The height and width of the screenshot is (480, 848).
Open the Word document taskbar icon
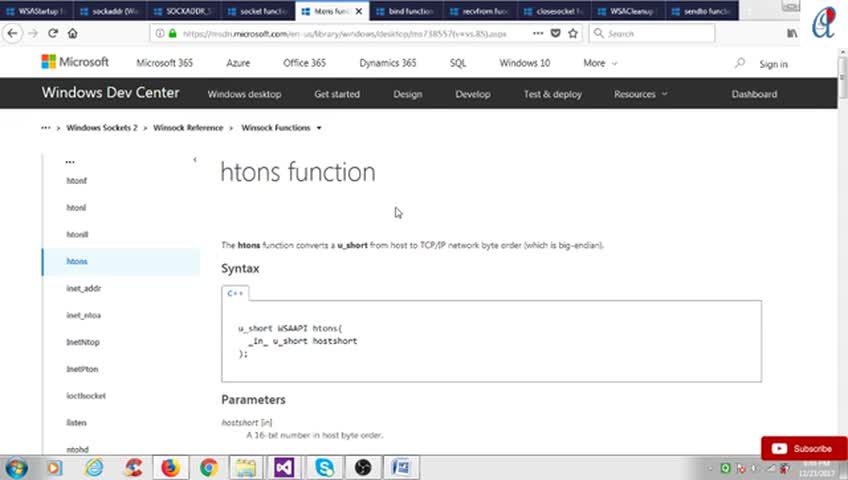coord(401,468)
